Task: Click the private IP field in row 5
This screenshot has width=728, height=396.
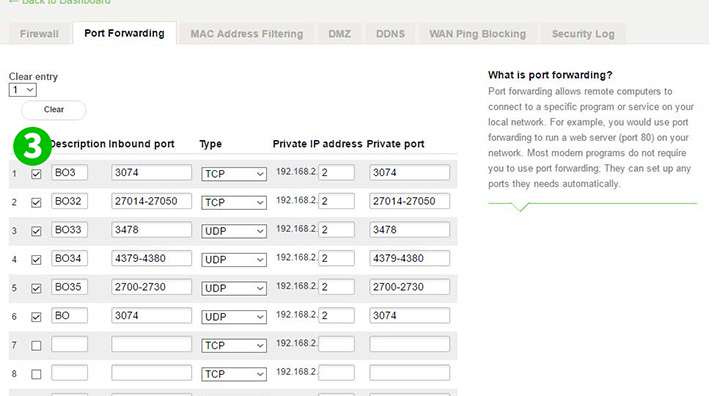Action: (x=337, y=287)
